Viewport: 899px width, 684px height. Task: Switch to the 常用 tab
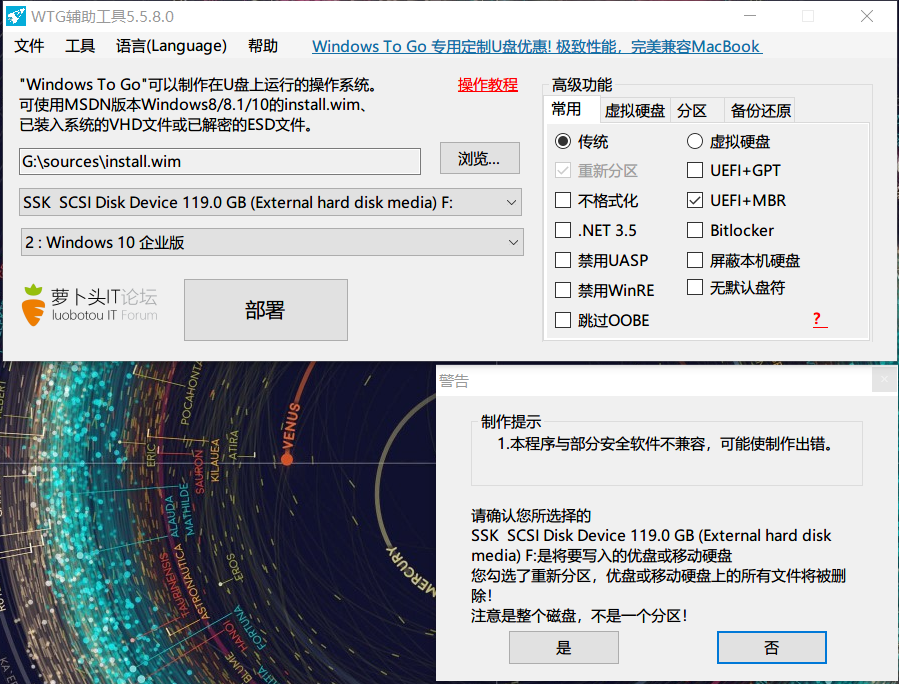pos(571,109)
